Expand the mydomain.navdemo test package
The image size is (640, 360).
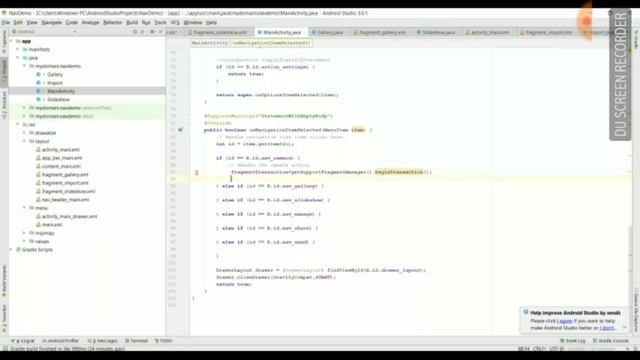(24, 116)
